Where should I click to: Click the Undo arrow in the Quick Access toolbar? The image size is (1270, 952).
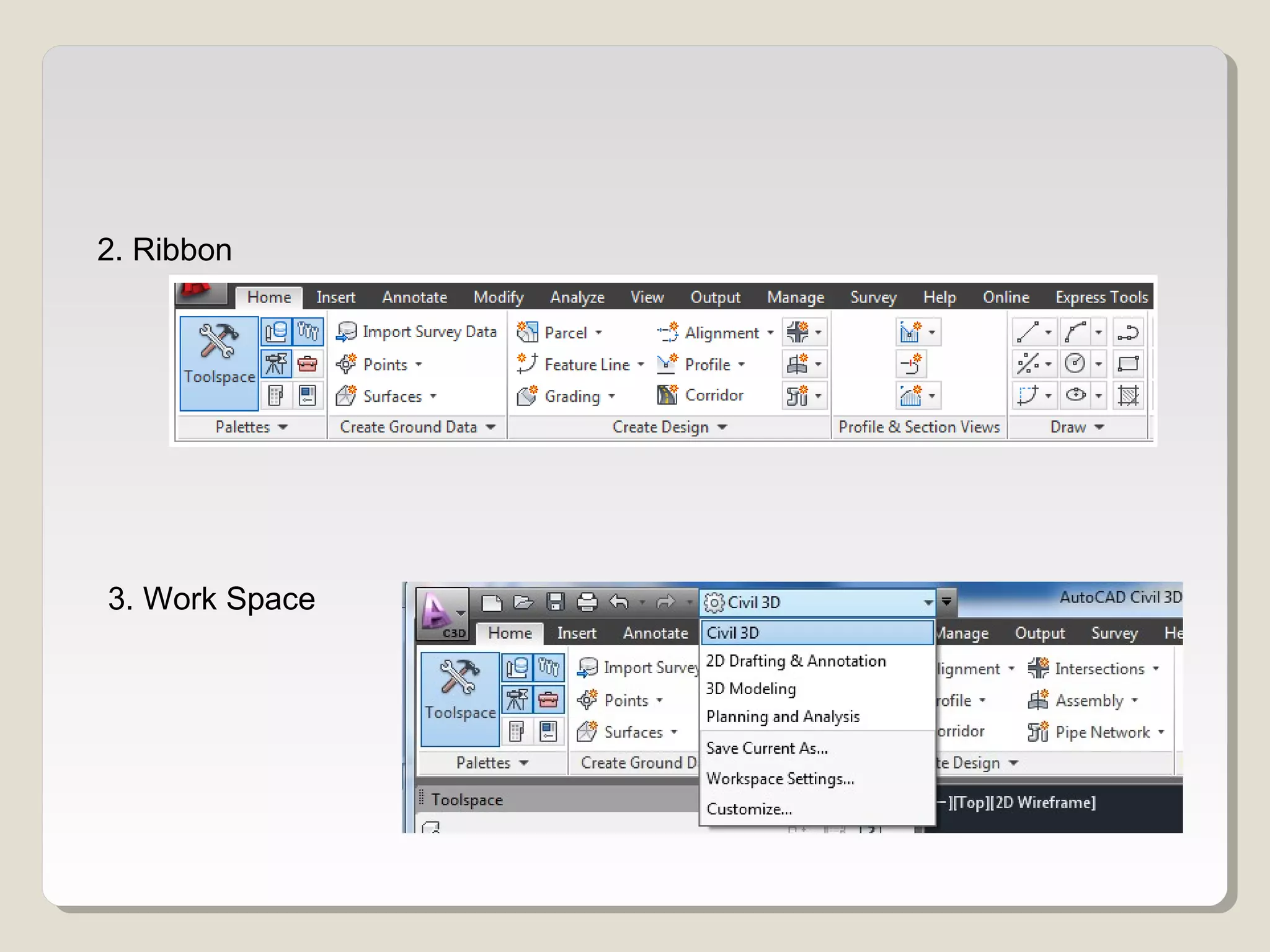click(619, 602)
